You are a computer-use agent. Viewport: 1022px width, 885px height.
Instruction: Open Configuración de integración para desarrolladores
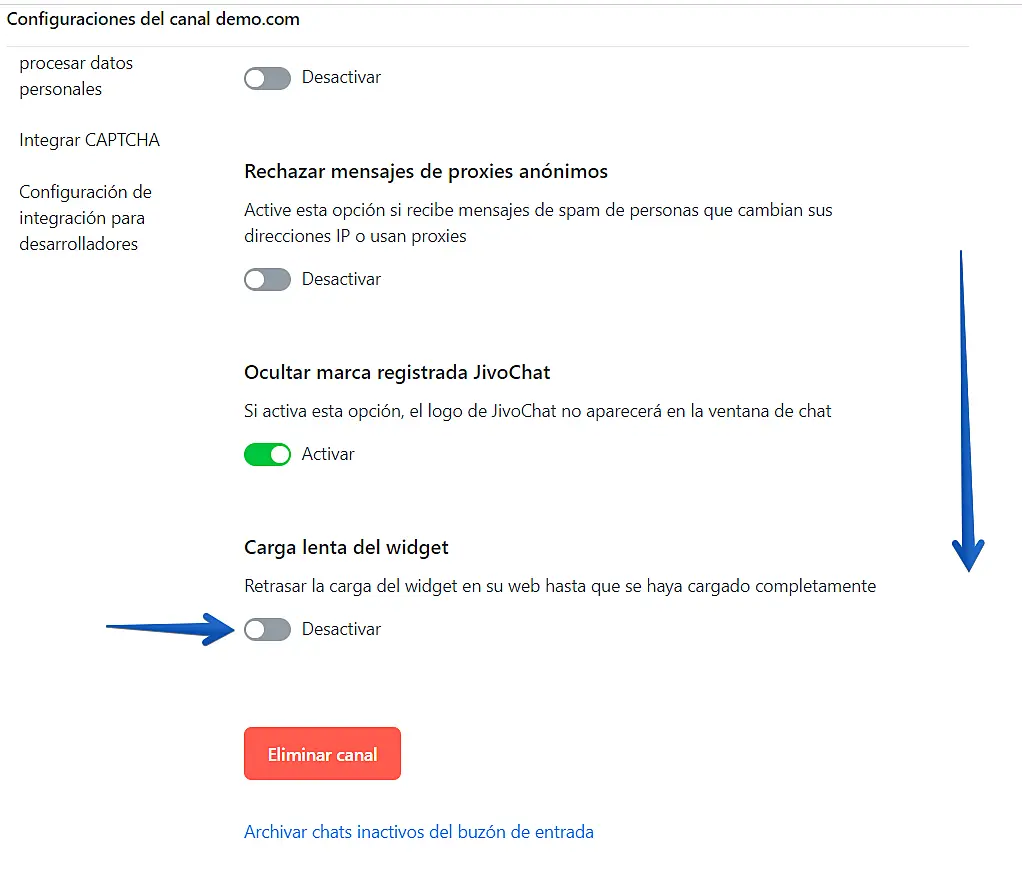coord(85,218)
